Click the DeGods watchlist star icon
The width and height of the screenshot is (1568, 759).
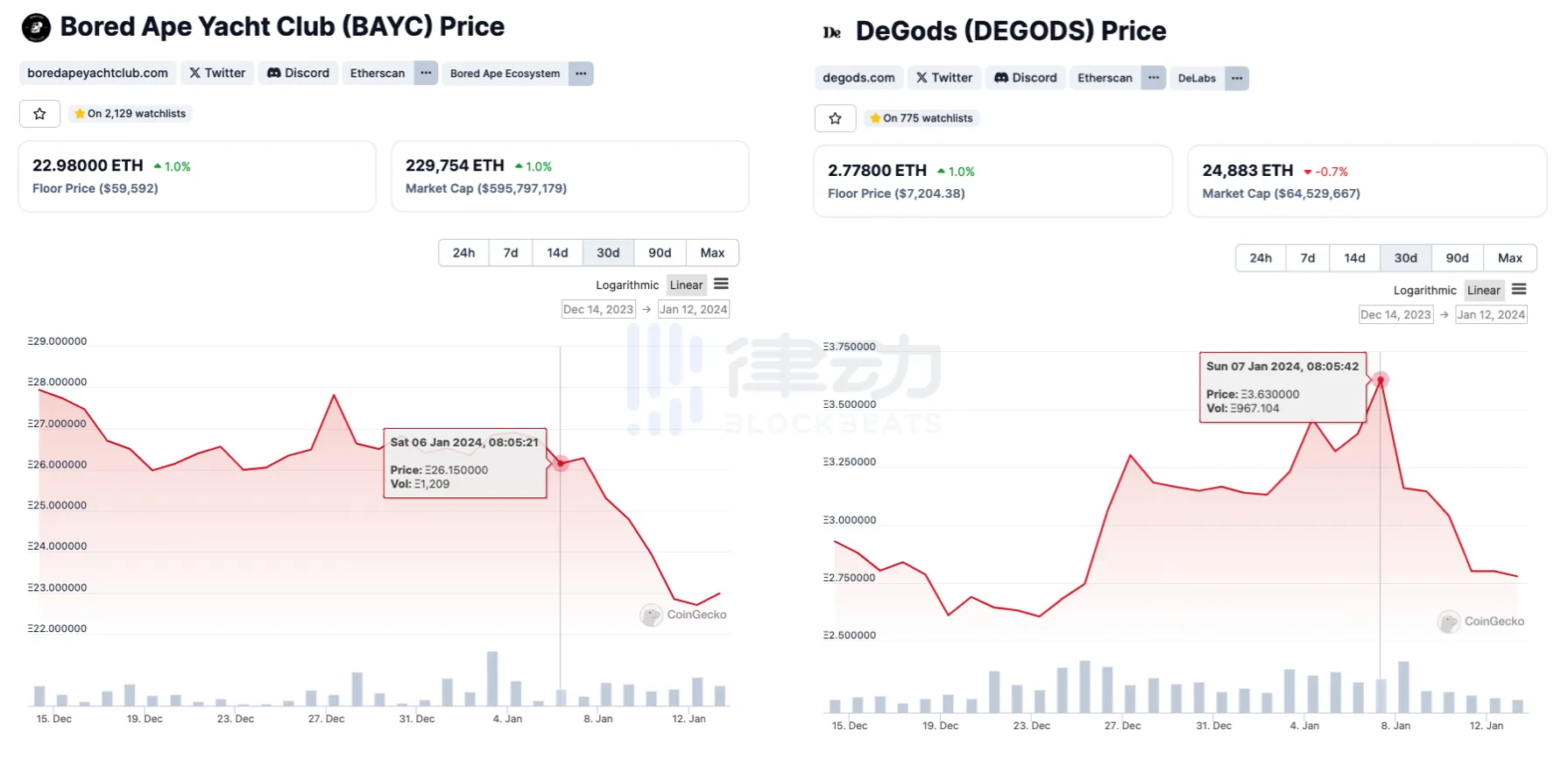(835, 118)
